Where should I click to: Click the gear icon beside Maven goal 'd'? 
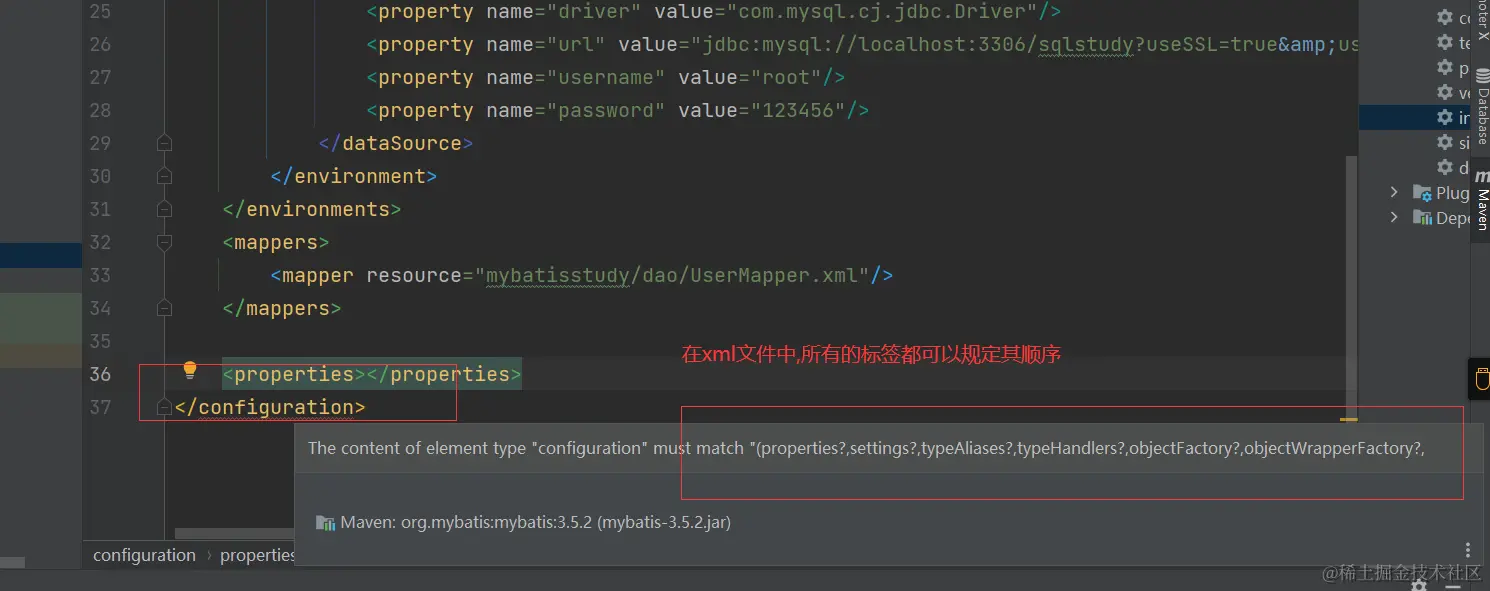pyautogui.click(x=1445, y=167)
